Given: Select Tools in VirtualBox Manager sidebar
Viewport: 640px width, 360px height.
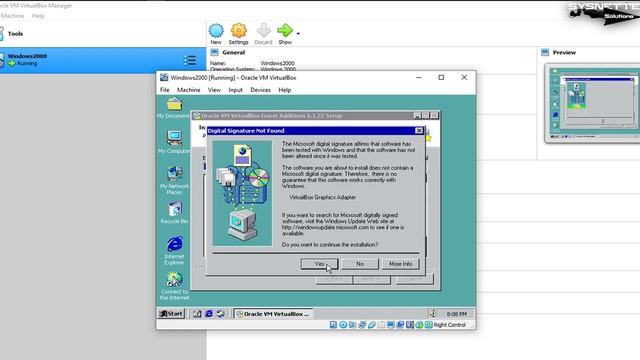Looking at the screenshot, I should tap(15, 34).
